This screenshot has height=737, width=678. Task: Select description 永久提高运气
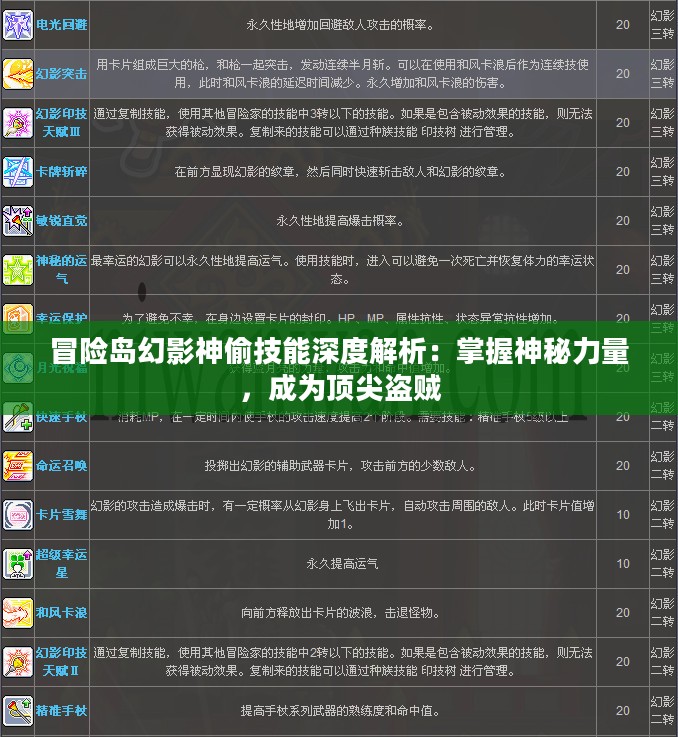[342, 564]
